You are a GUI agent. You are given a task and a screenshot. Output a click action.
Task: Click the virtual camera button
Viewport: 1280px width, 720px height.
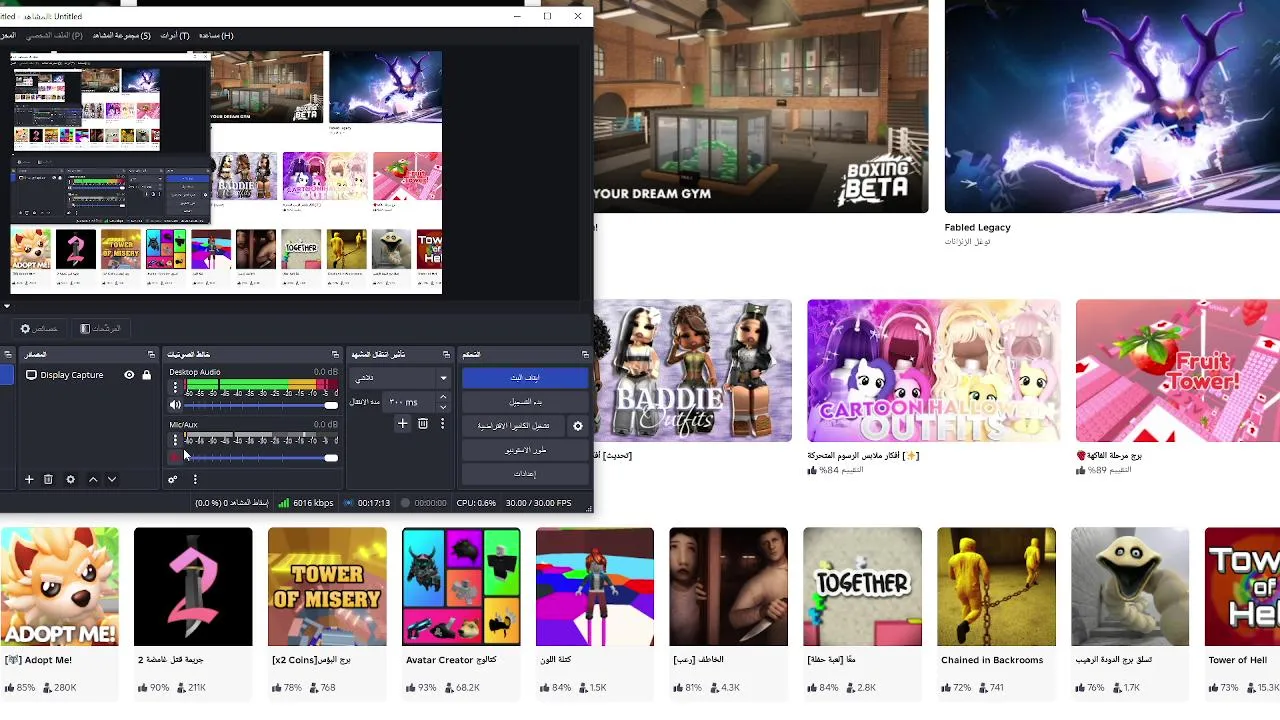tap(514, 426)
